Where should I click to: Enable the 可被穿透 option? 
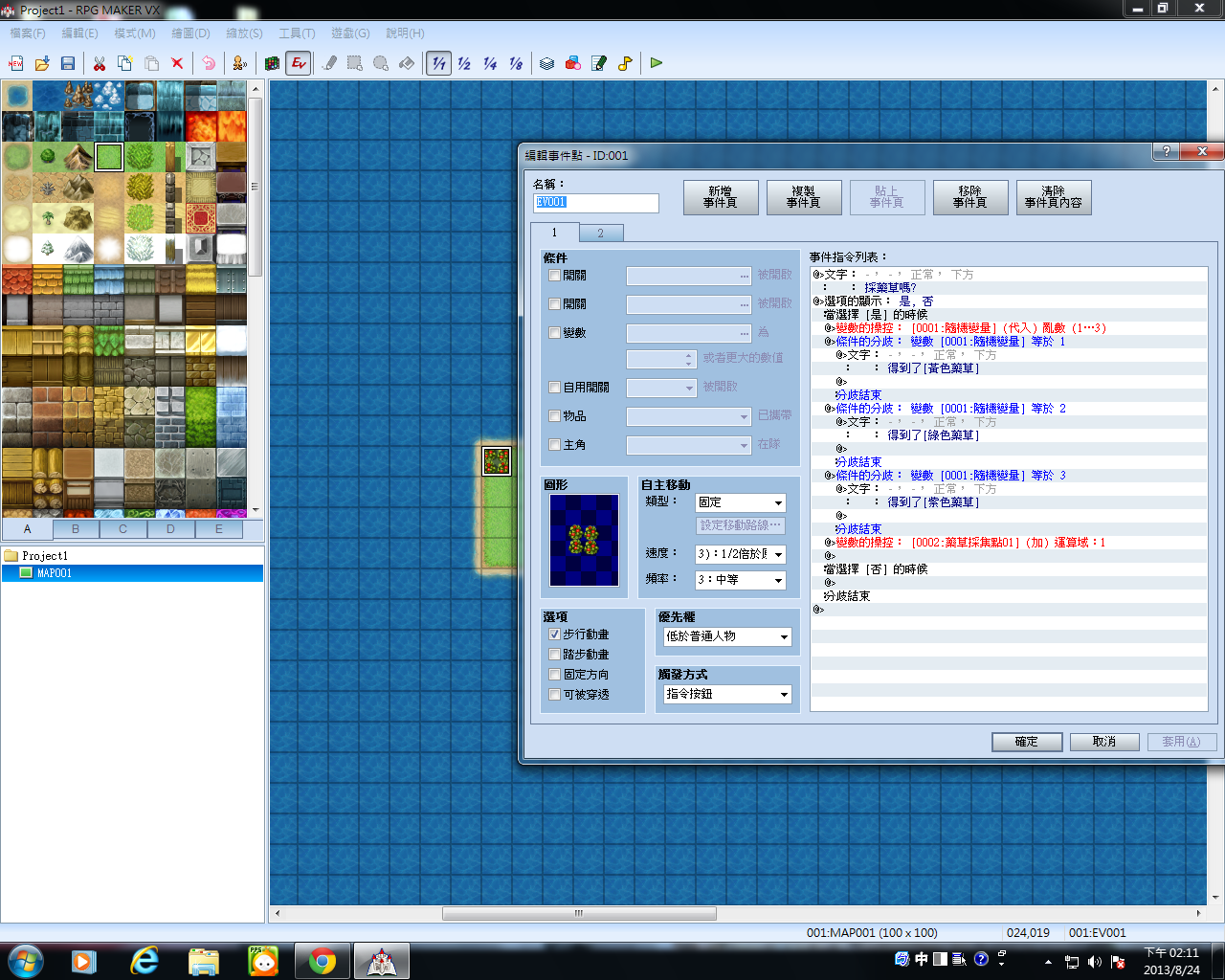(554, 695)
